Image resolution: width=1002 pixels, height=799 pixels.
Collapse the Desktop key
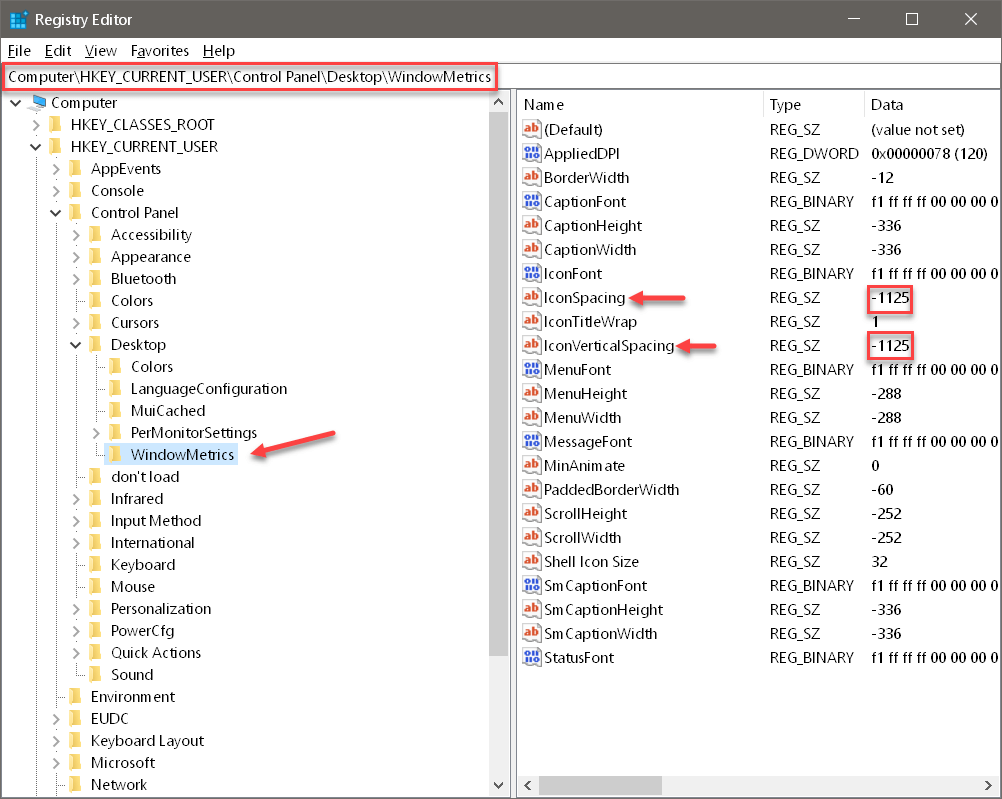coord(75,345)
